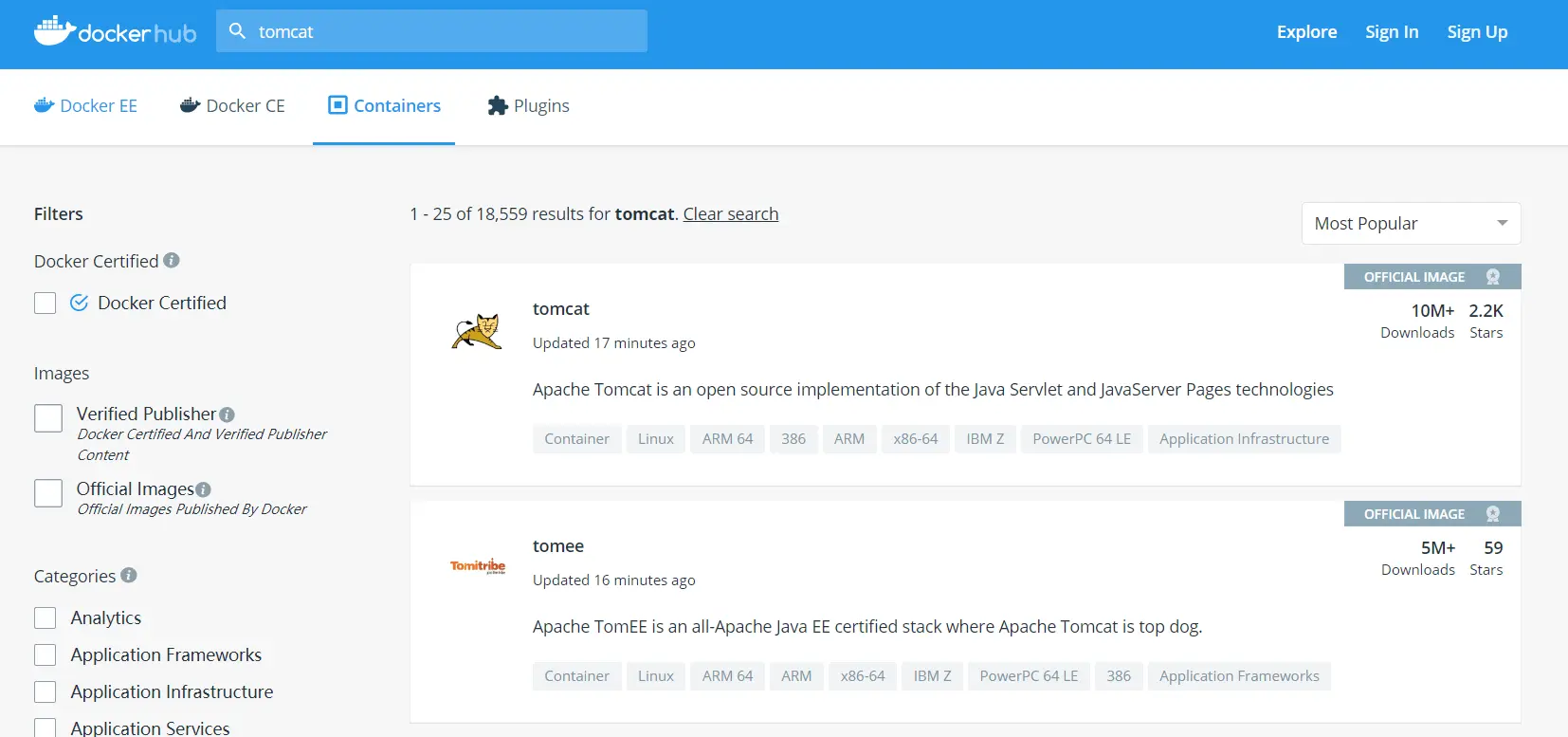Click the tomcat cat logo thumbnail
Image resolution: width=1568 pixels, height=737 pixels.
[476, 331]
